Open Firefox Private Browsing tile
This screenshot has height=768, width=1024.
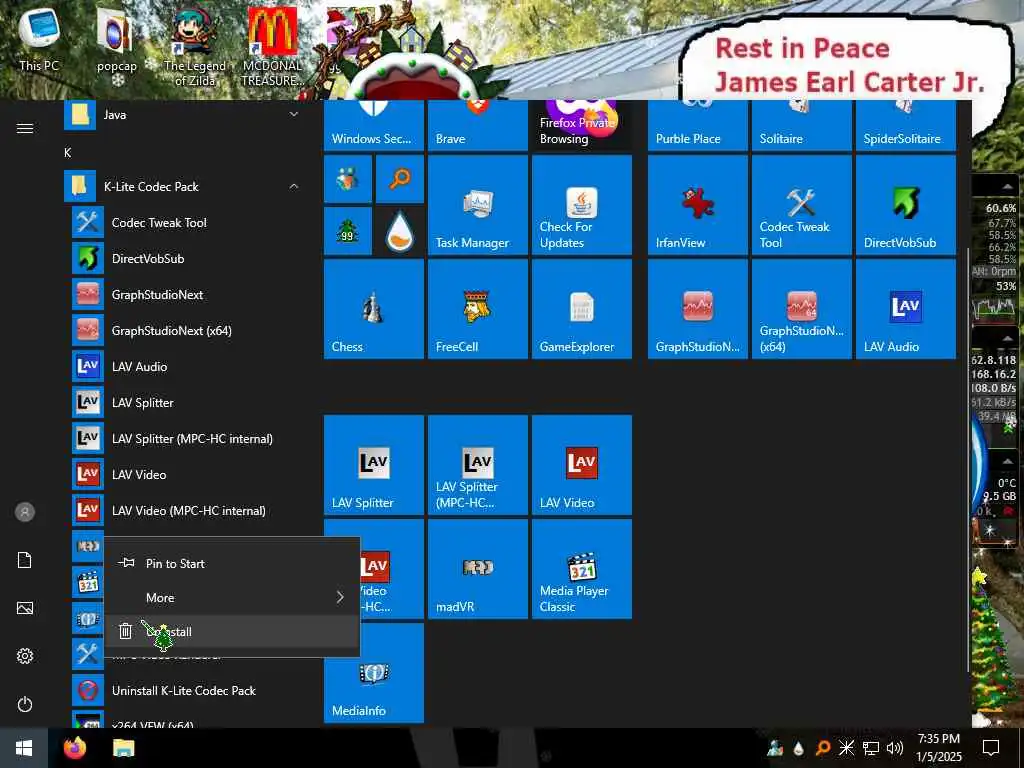[x=581, y=125]
